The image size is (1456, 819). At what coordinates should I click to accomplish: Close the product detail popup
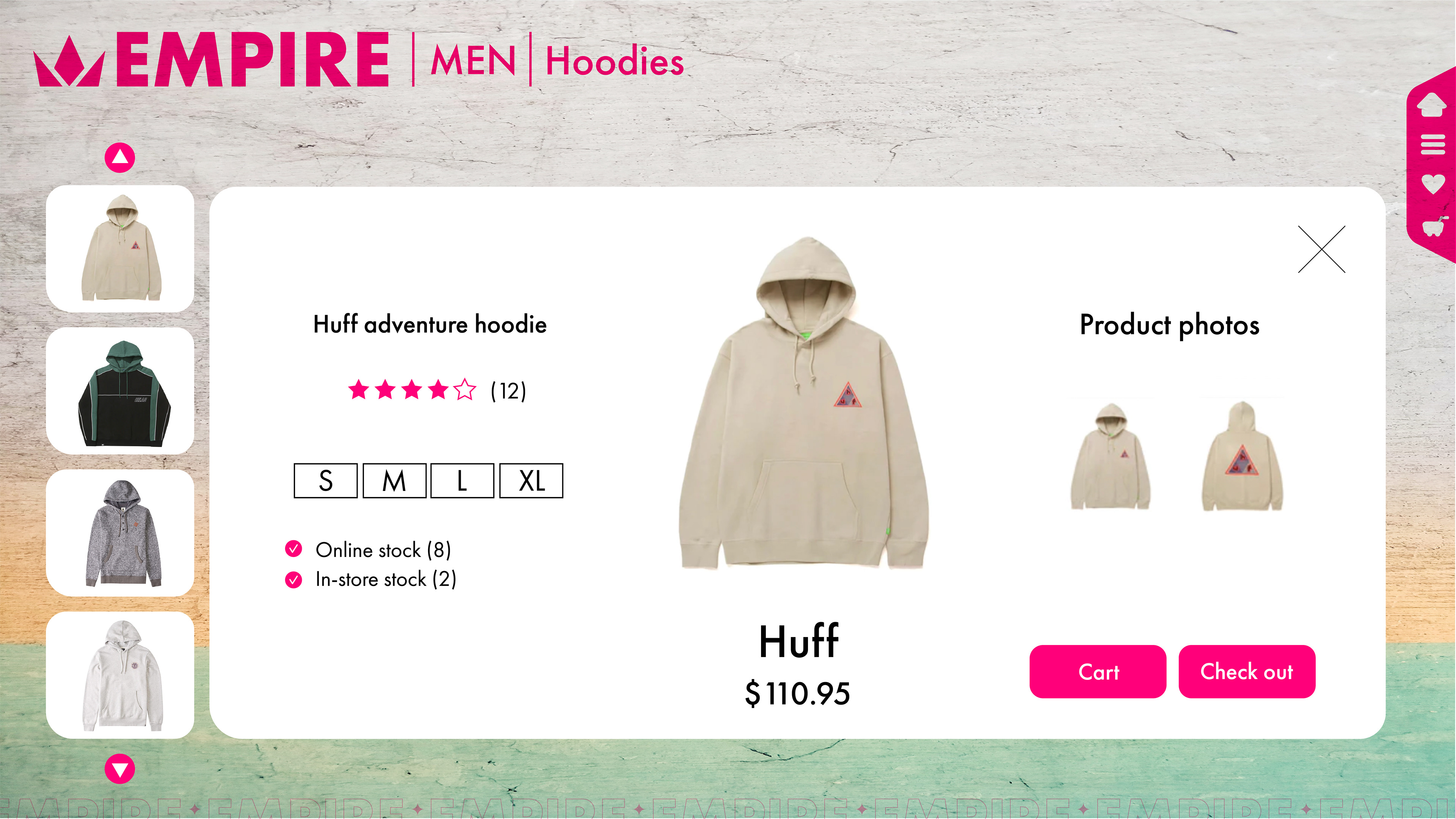tap(1321, 249)
